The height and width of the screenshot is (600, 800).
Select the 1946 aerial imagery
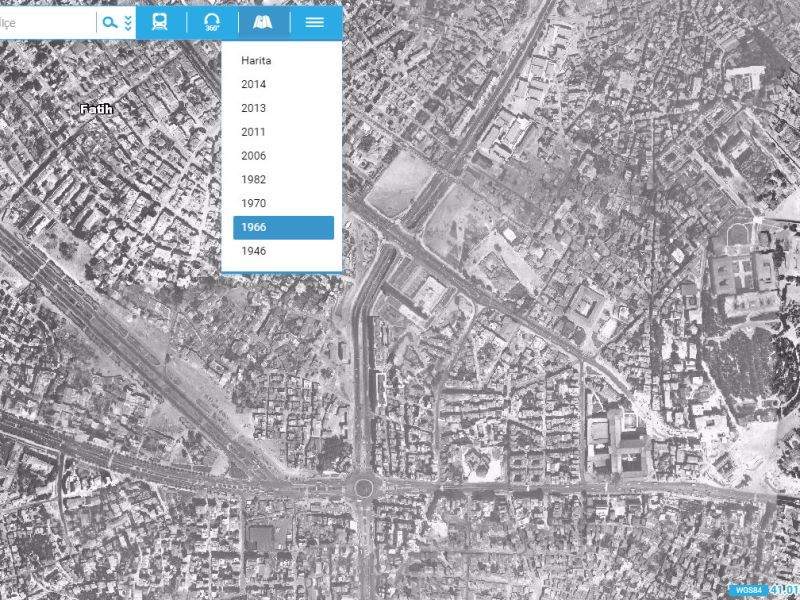click(x=254, y=251)
